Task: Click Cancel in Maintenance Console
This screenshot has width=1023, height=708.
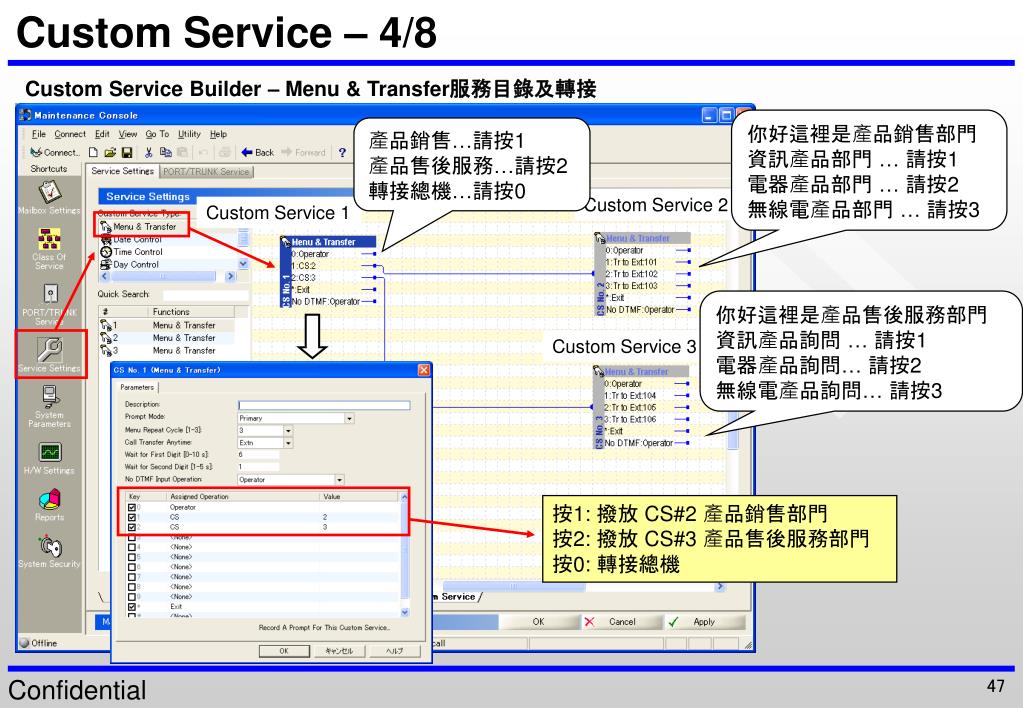Action: (622, 622)
